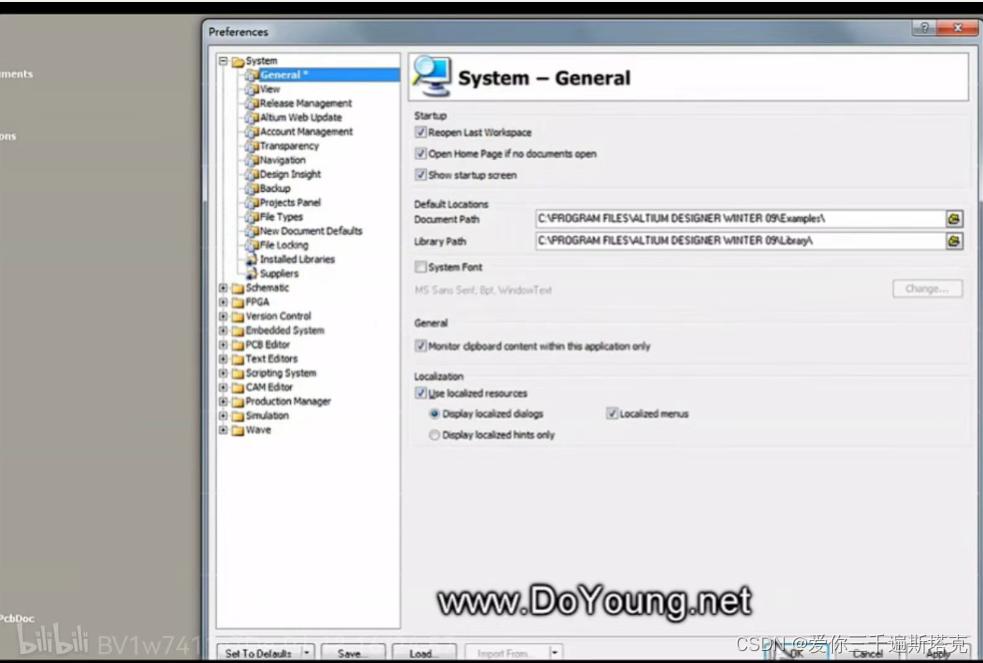The width and height of the screenshot is (983, 663).
Task: Click the Text Editors folder icon
Action: click(x=238, y=359)
